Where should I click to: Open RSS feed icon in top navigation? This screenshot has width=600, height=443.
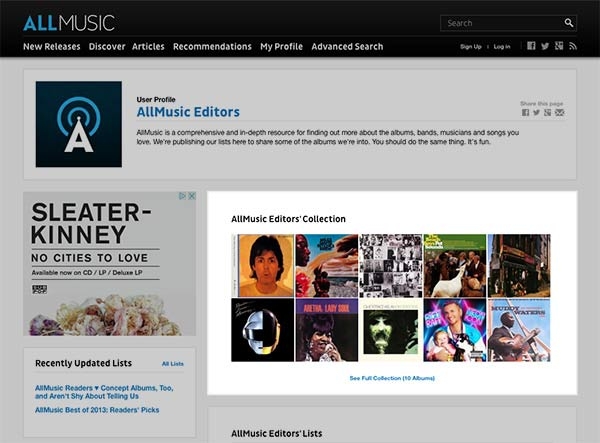[572, 46]
